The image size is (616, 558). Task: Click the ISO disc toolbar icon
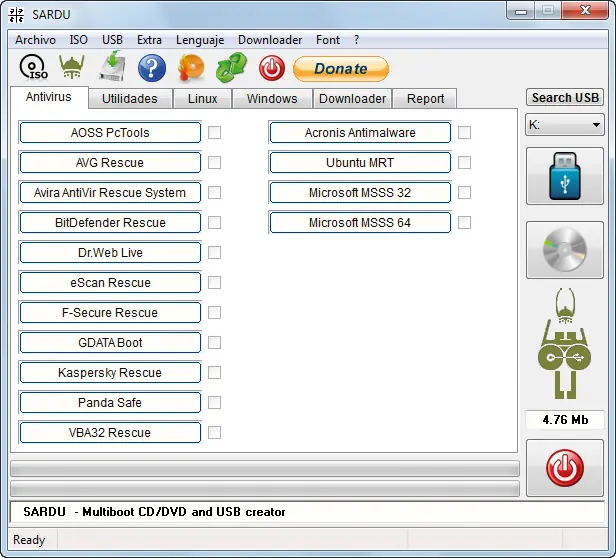tap(34, 68)
